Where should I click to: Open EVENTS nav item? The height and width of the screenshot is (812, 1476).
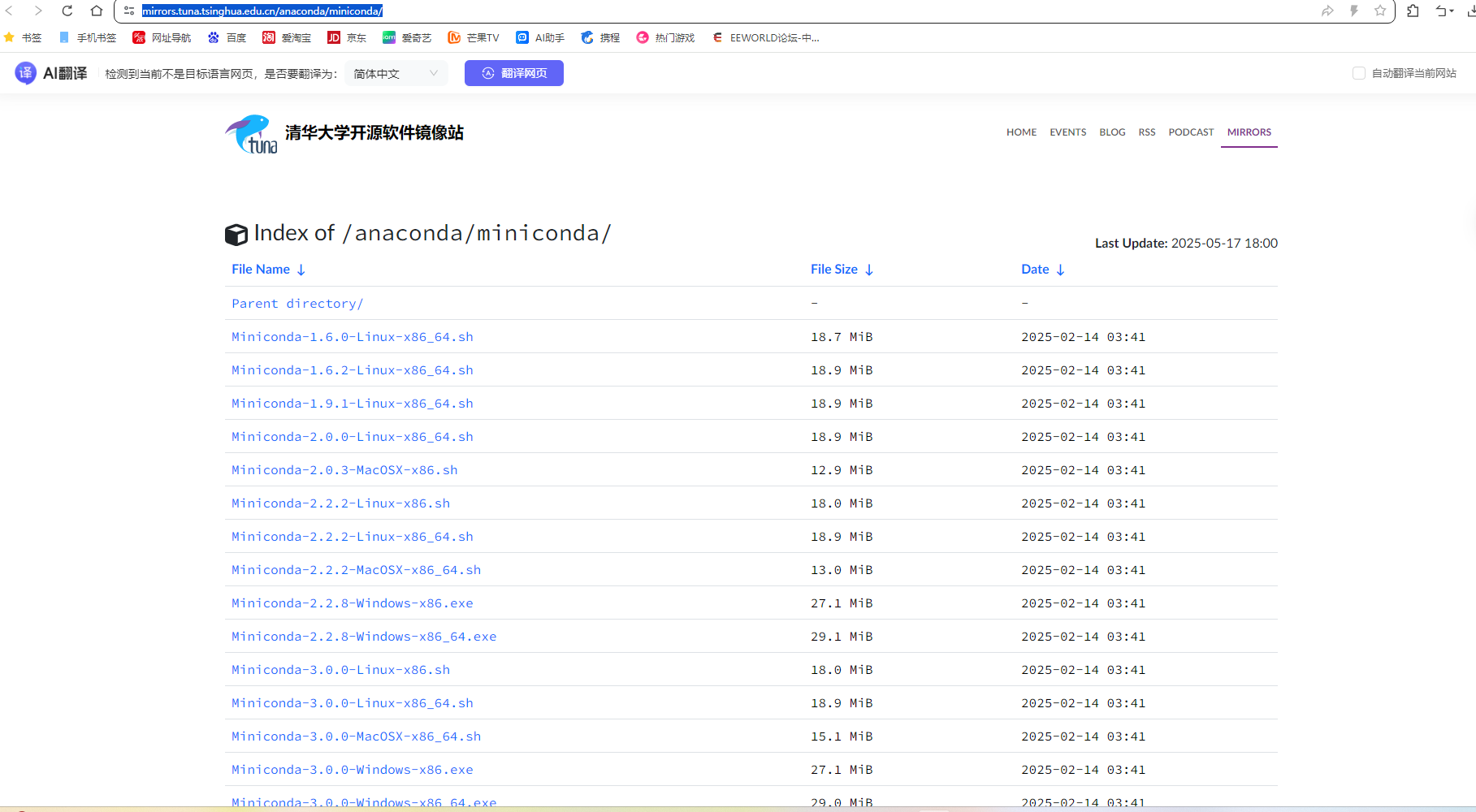click(x=1067, y=132)
